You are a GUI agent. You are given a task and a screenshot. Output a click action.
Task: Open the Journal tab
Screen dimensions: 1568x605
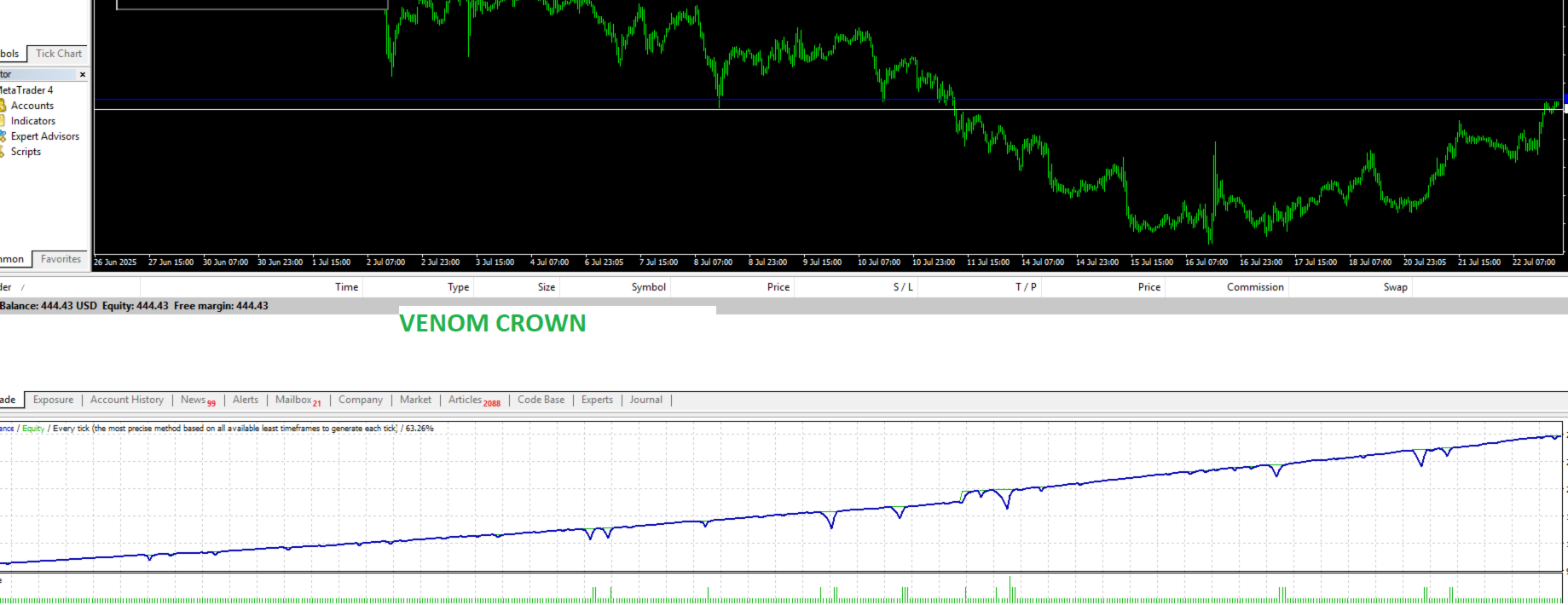[645, 400]
